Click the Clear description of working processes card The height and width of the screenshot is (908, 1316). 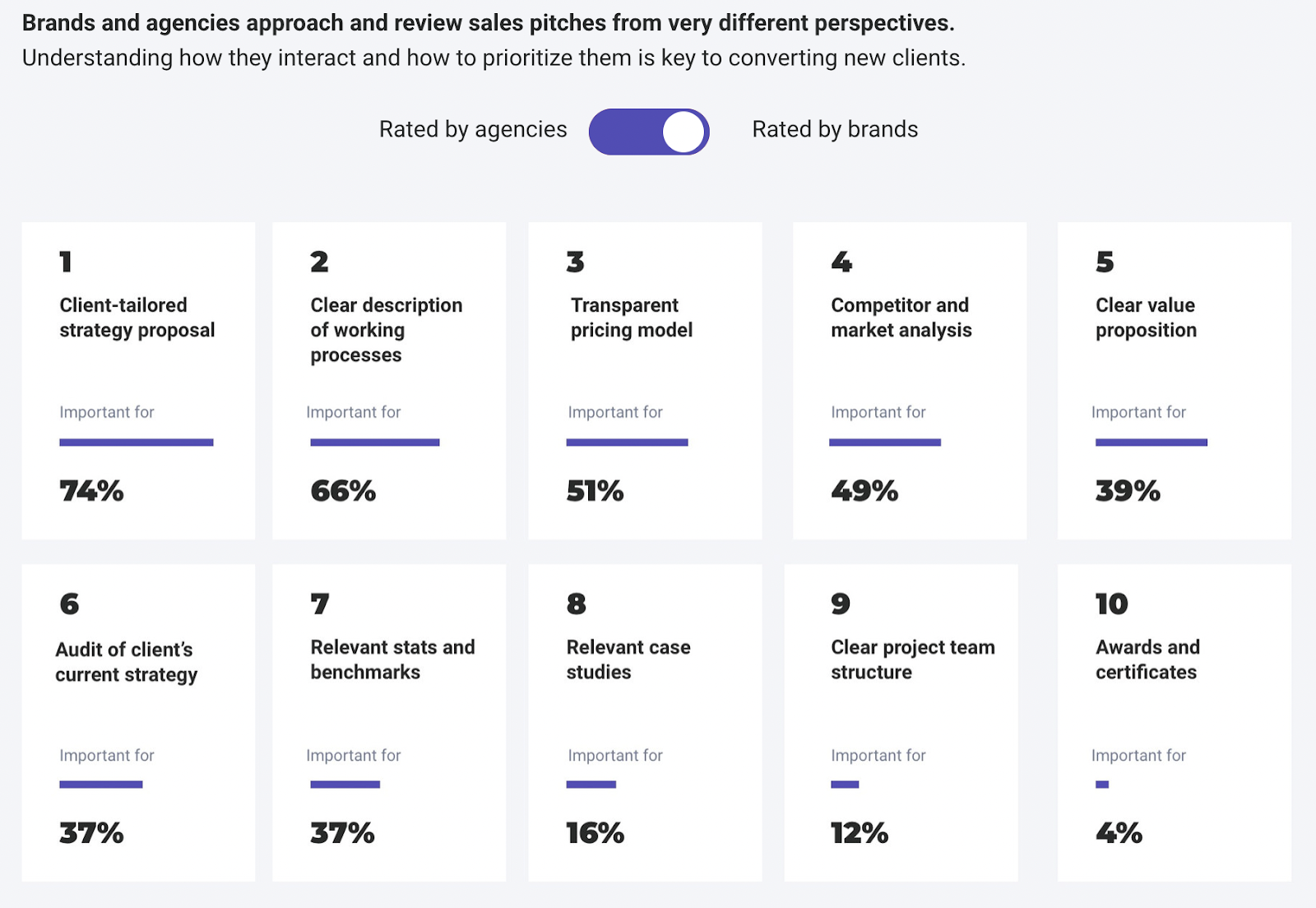388,380
